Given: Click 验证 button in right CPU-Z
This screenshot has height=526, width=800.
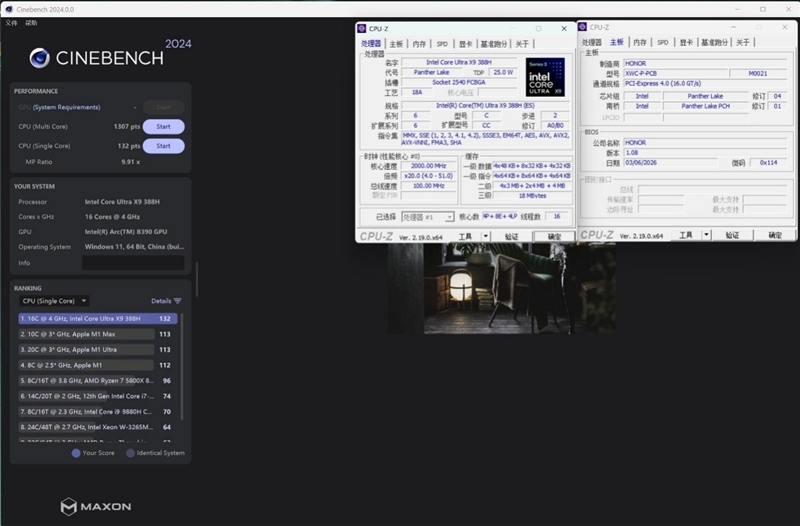Looking at the screenshot, I should pyautogui.click(x=732, y=235).
